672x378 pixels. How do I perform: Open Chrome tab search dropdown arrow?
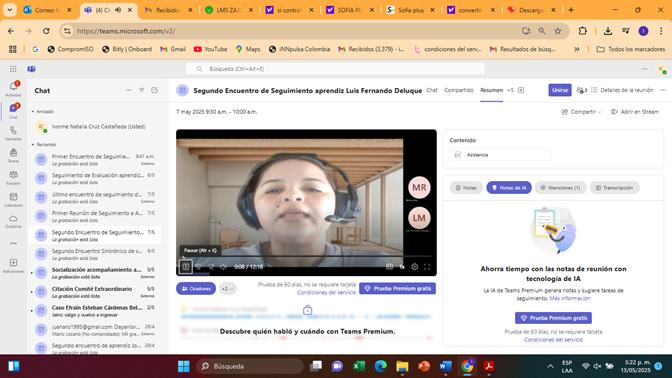pos(9,9)
